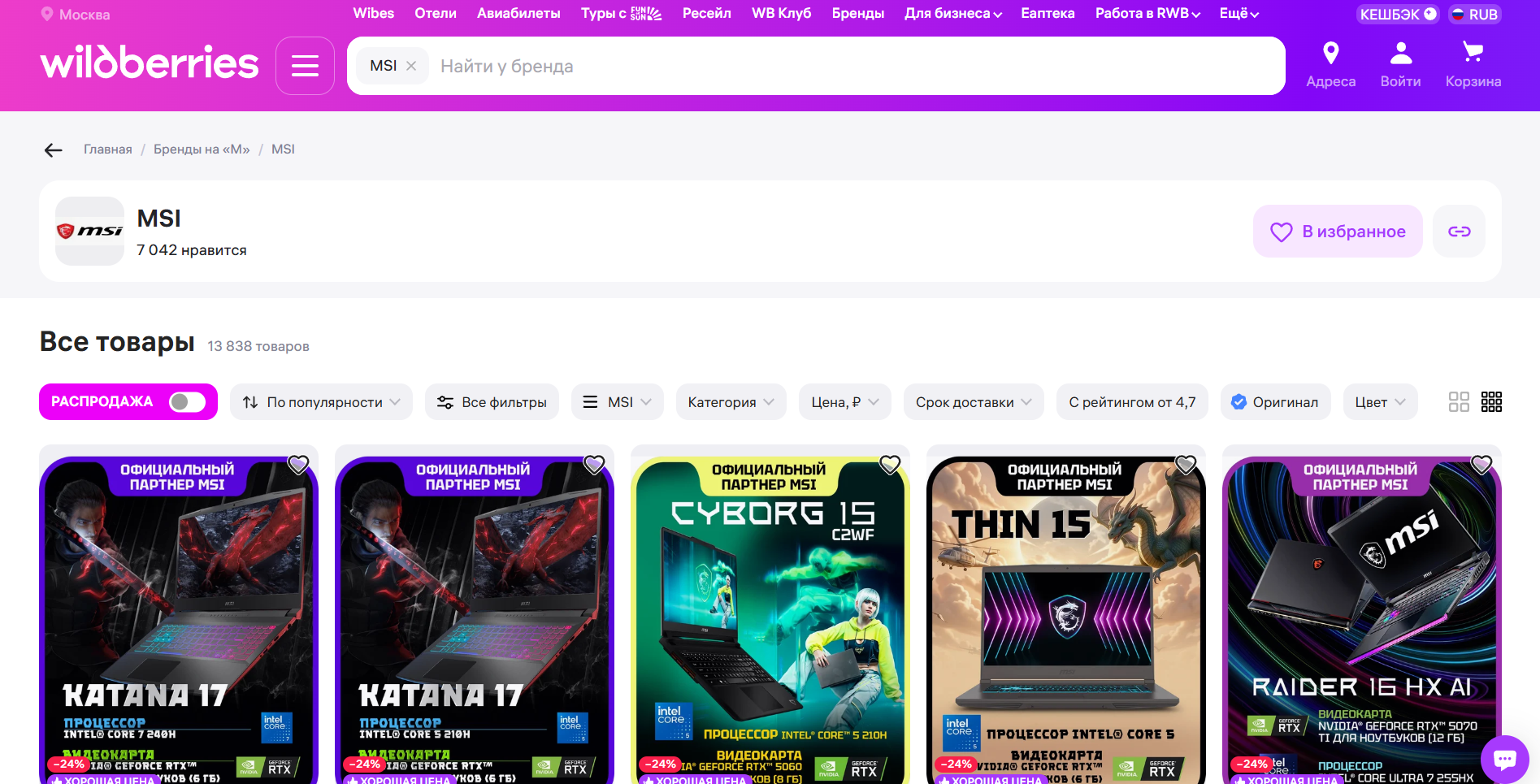
Task: Go back using the left arrow
Action: click(54, 149)
